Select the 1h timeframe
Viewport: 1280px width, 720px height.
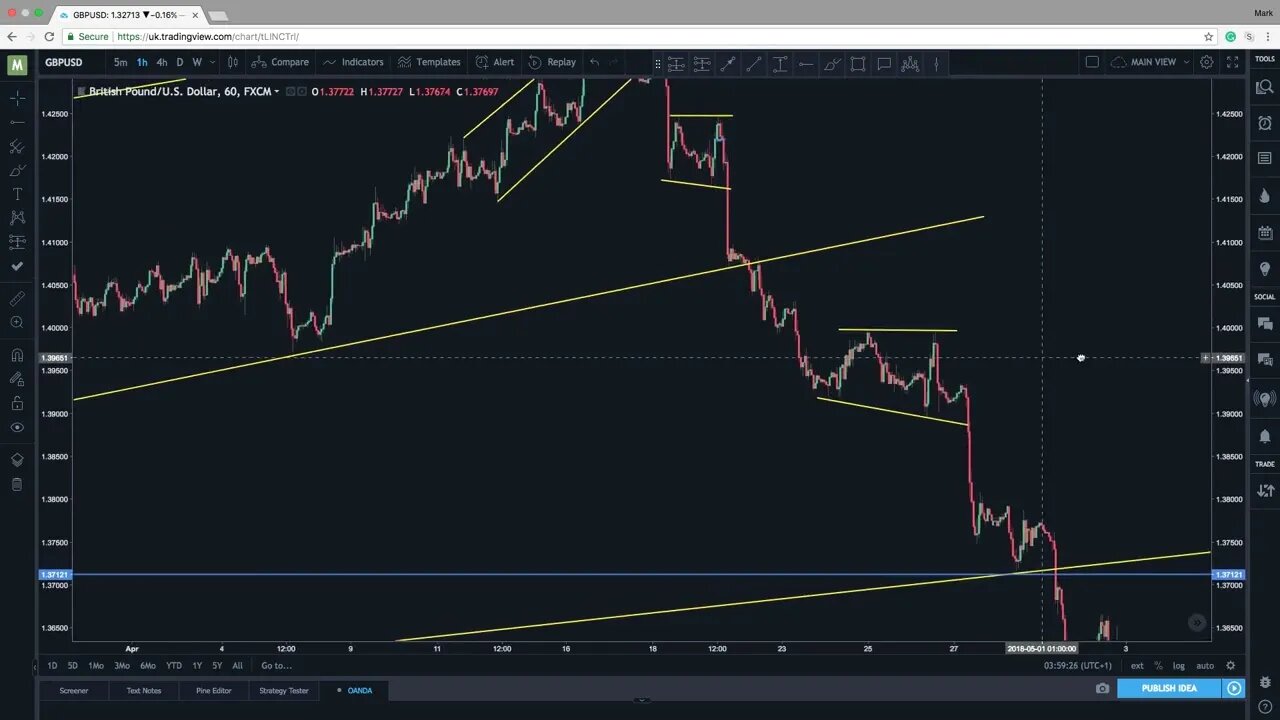(142, 62)
